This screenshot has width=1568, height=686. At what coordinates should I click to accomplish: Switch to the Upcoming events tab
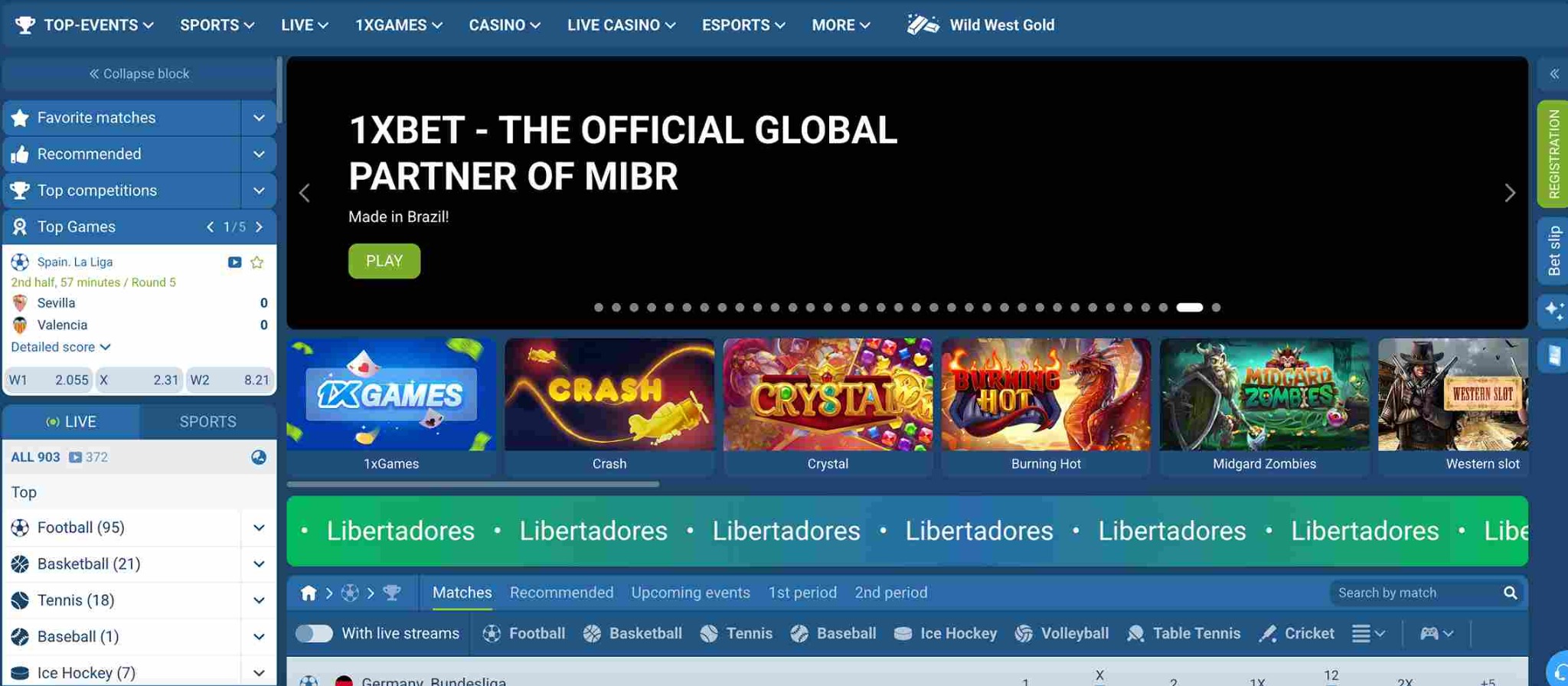(x=691, y=593)
